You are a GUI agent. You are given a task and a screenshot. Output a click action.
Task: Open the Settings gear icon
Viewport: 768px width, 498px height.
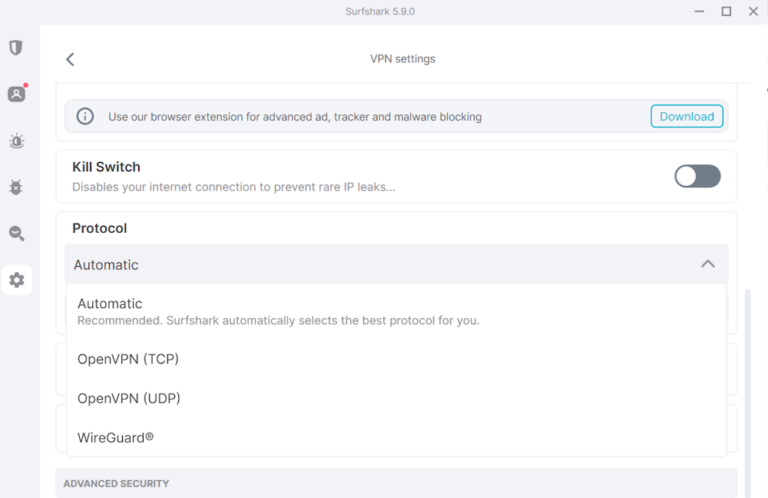17,280
